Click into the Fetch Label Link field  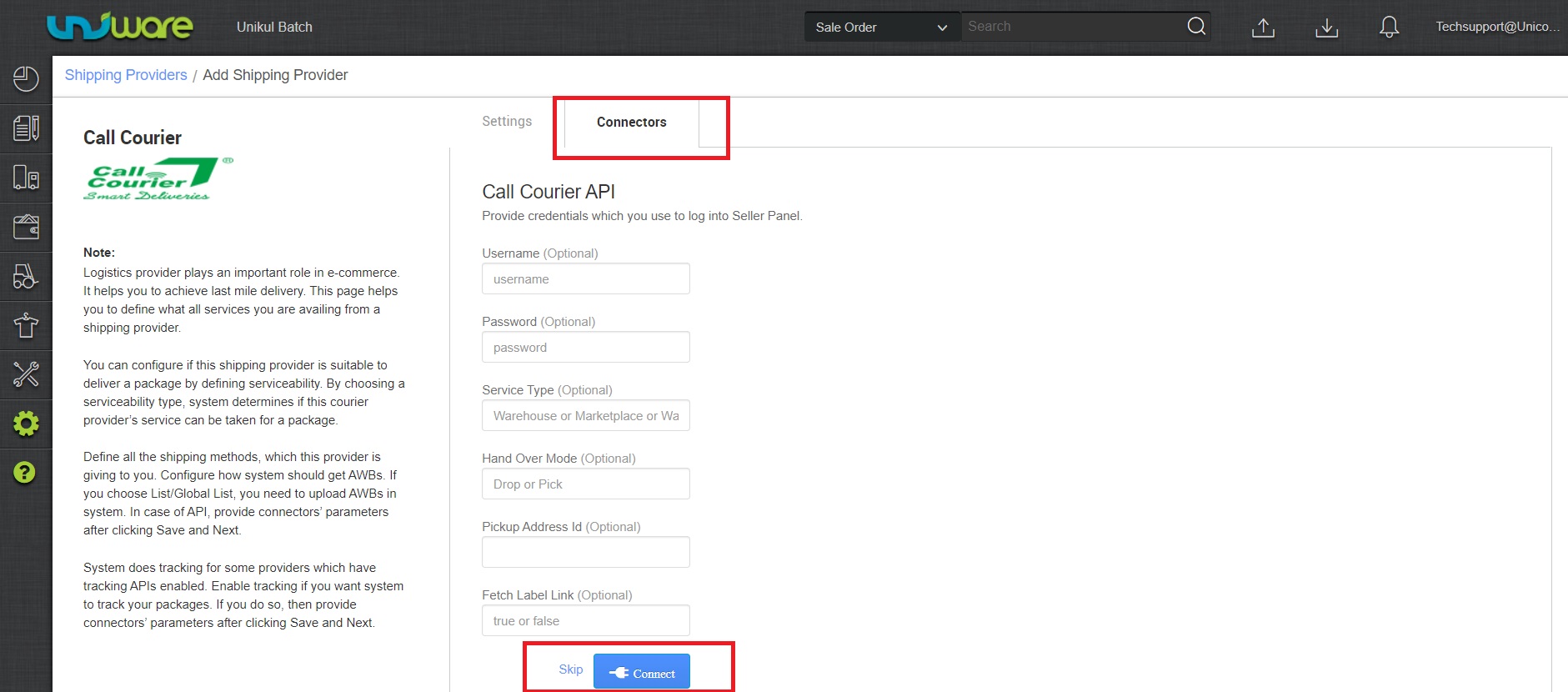coord(586,620)
